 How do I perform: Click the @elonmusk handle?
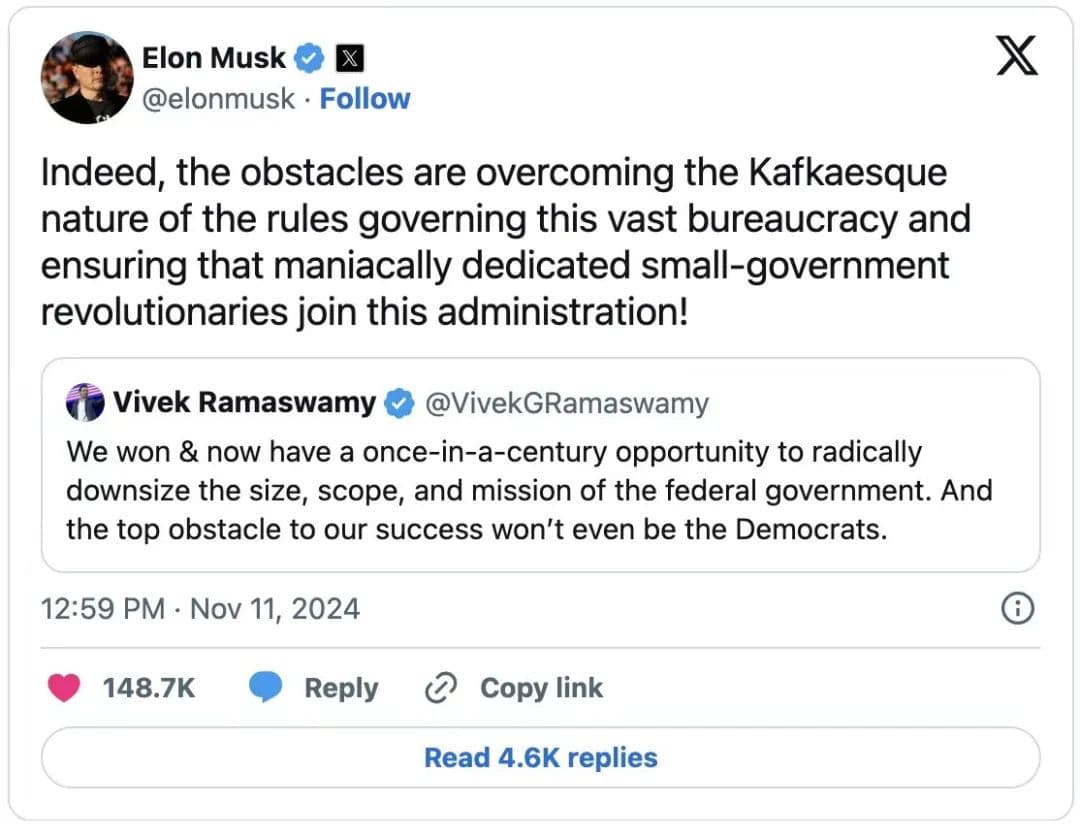point(220,99)
